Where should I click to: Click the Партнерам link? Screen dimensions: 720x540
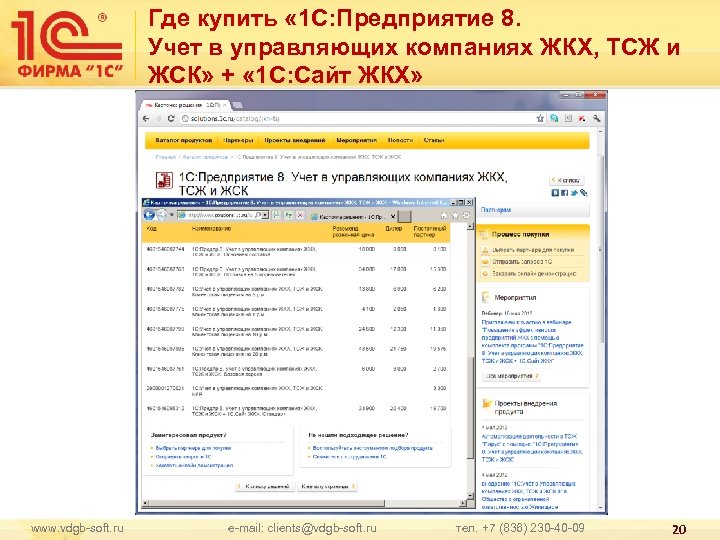[495, 210]
